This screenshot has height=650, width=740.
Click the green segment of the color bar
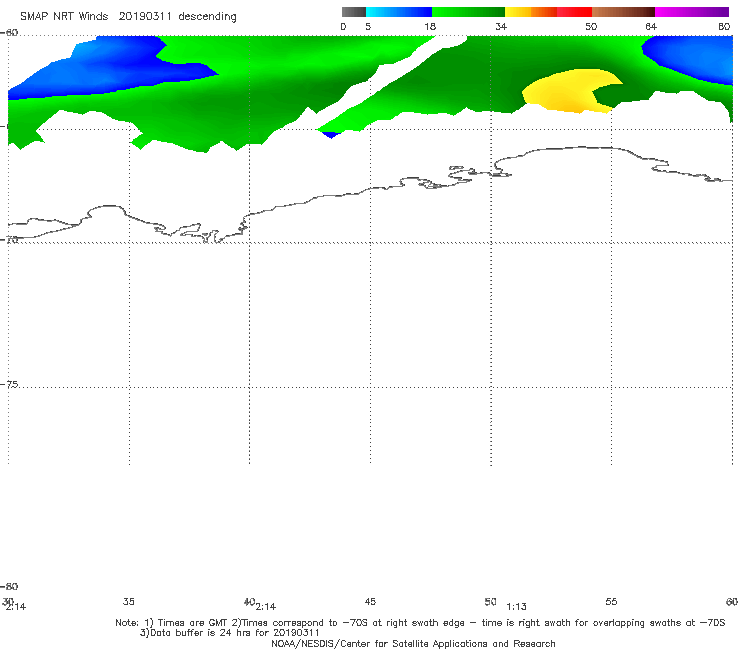(468, 12)
